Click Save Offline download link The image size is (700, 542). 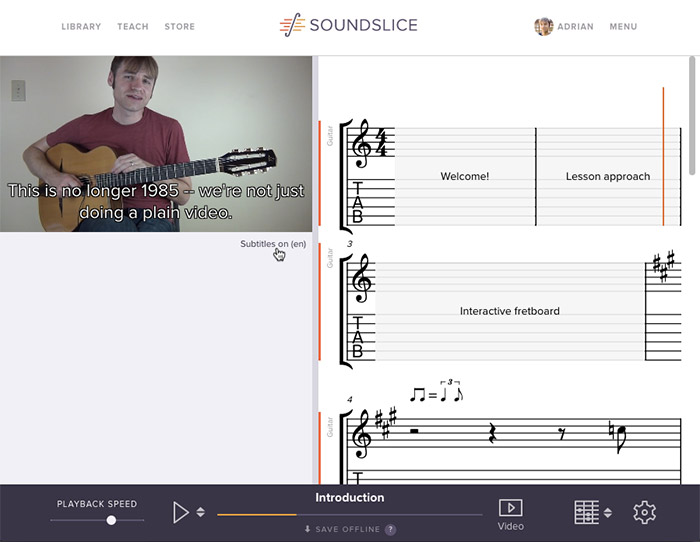[342, 529]
